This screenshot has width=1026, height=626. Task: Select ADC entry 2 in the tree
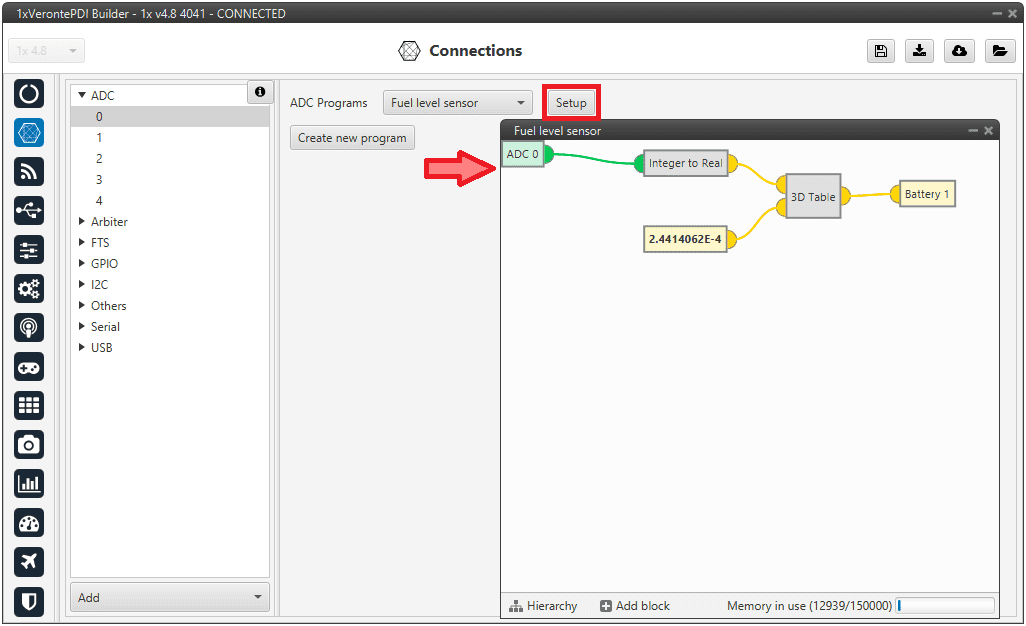point(169,158)
